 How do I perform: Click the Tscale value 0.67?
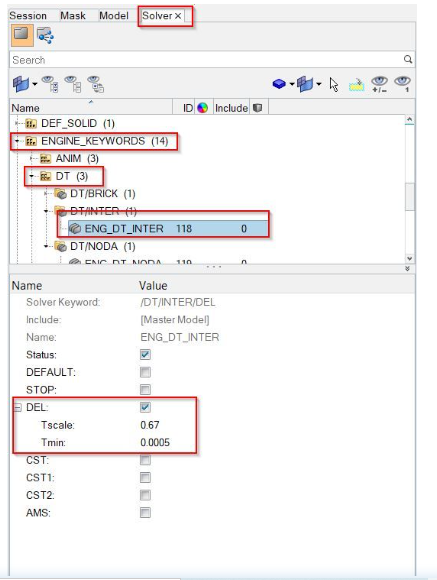point(150,425)
